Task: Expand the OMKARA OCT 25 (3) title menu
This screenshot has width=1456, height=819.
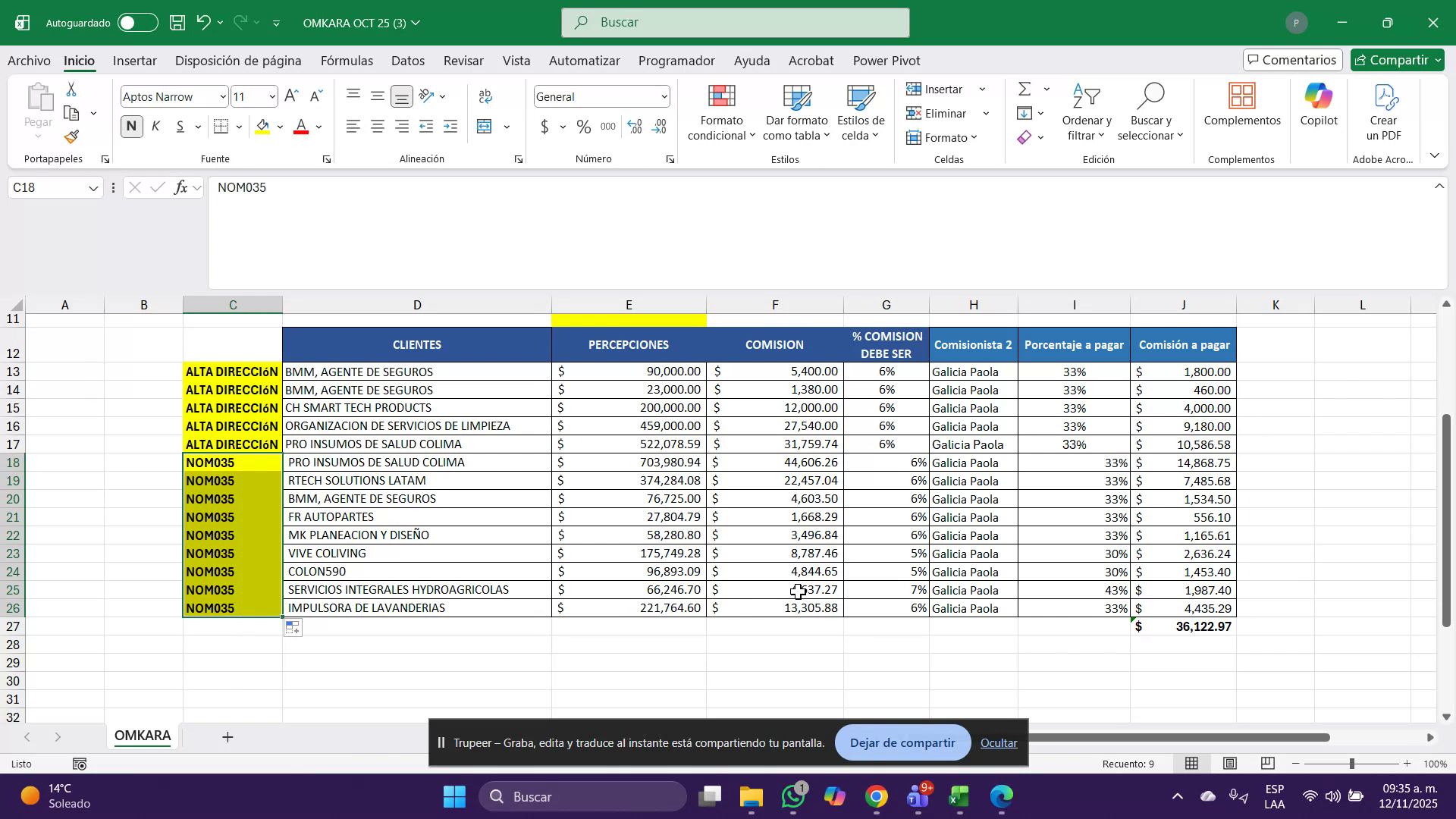Action: click(x=416, y=24)
